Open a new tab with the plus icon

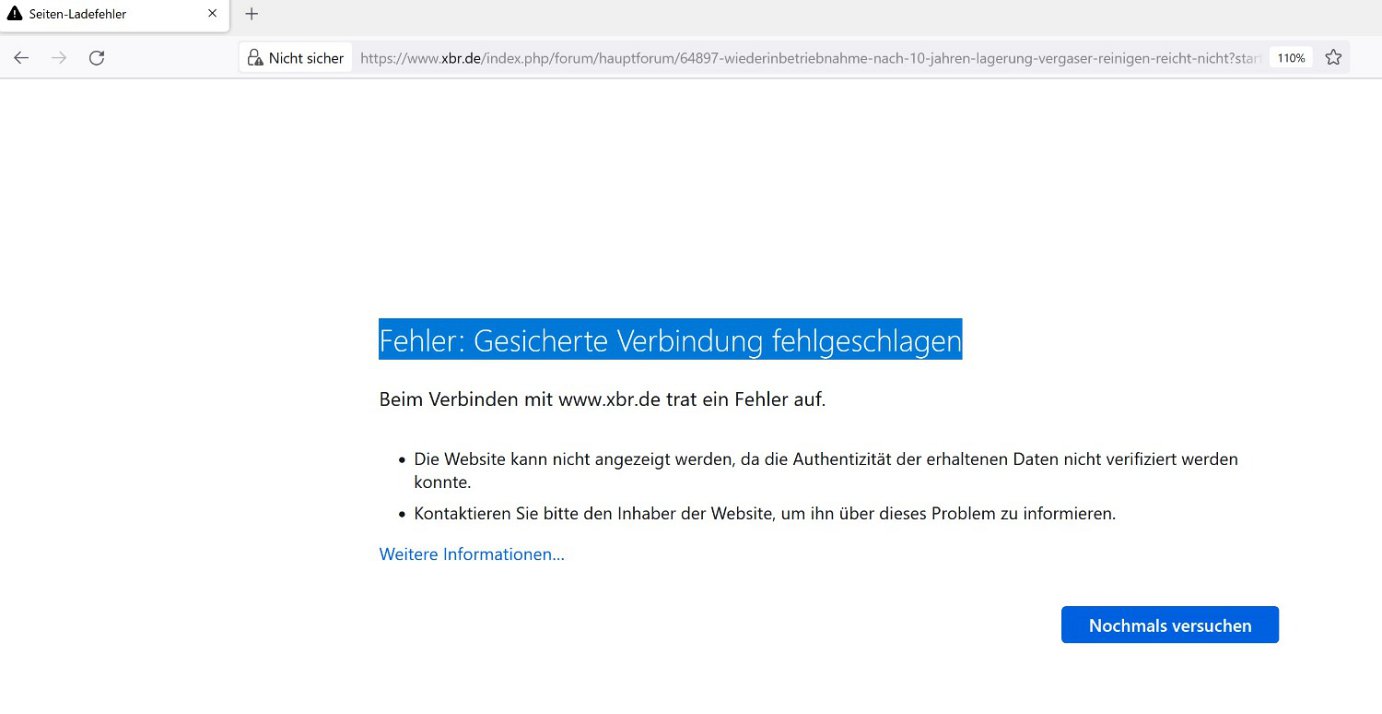pos(251,14)
